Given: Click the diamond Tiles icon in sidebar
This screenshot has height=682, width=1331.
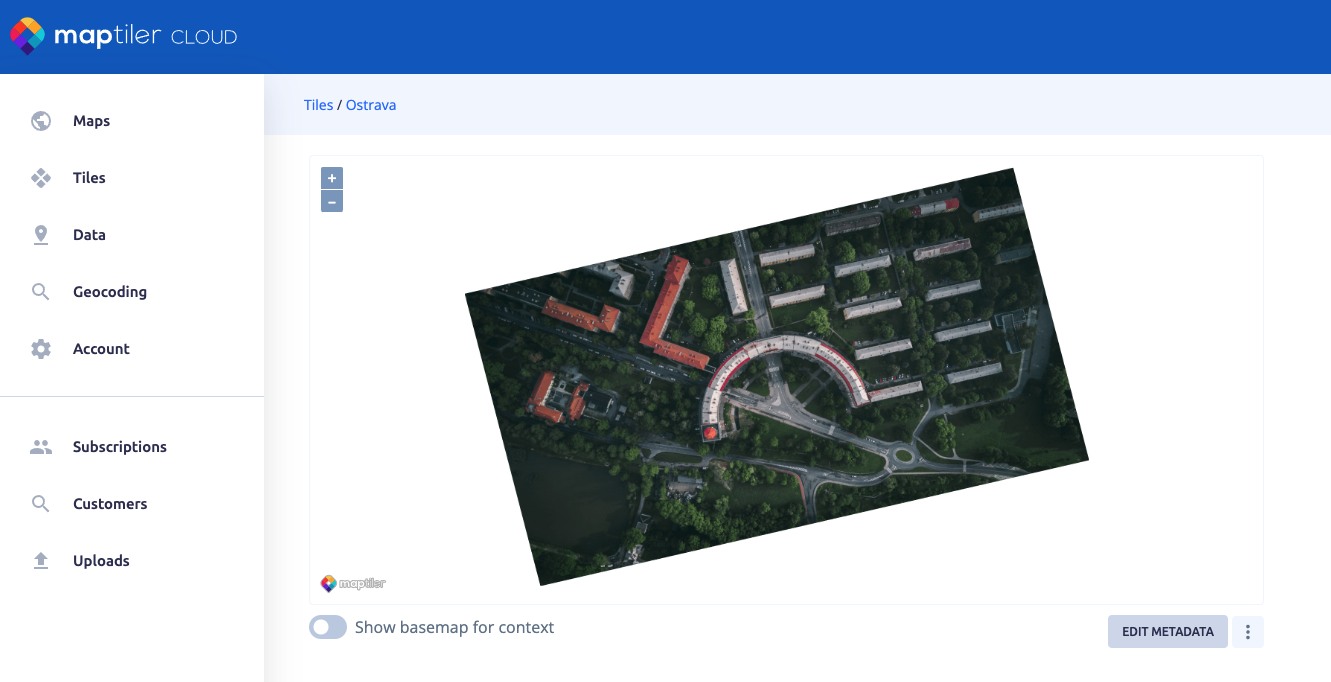Looking at the screenshot, I should [41, 178].
